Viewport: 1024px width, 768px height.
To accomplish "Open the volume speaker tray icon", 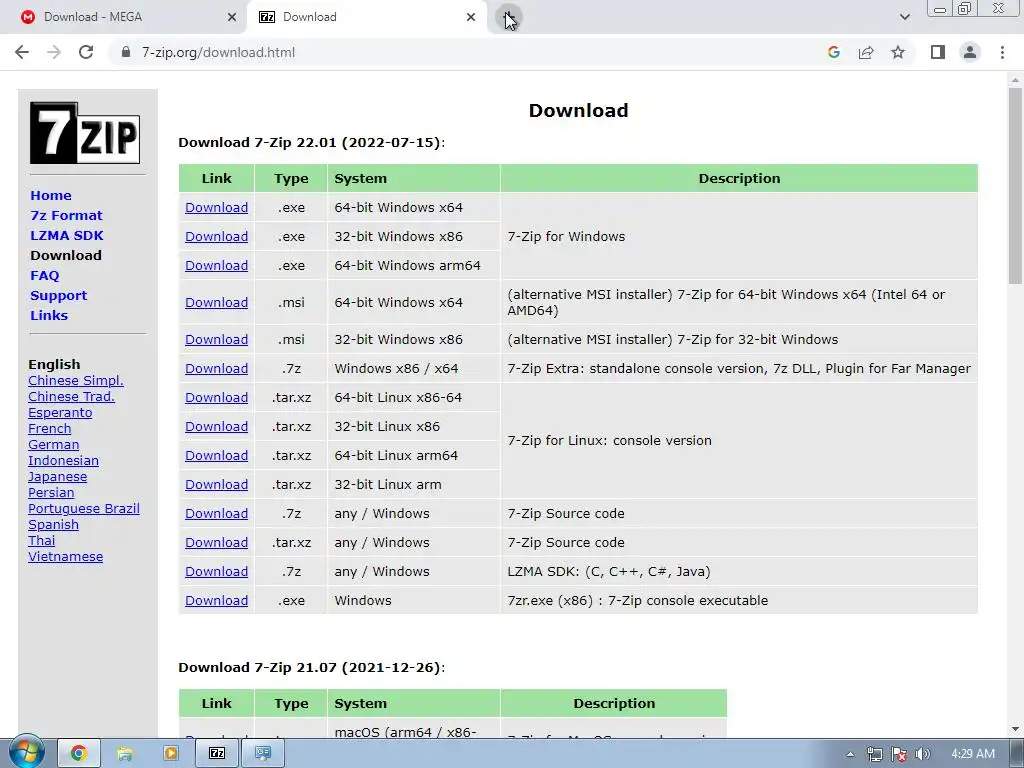I will coord(923,755).
